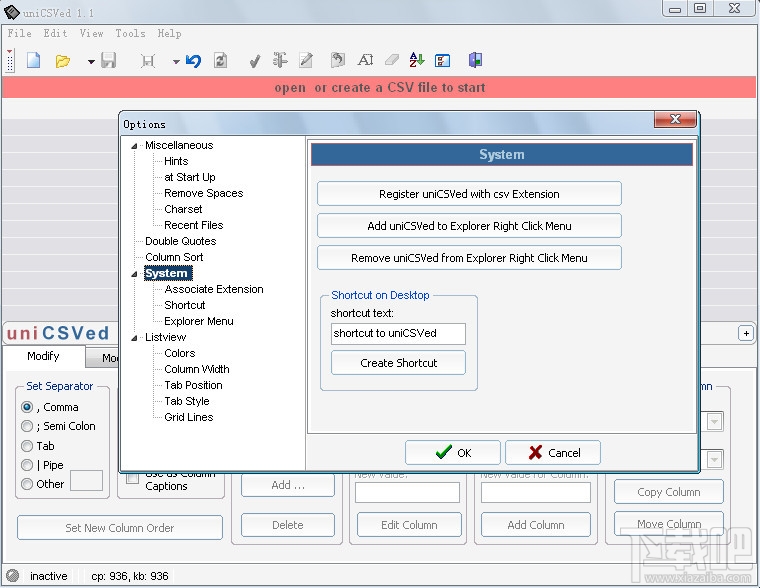Select Remove Spaces tree item

(x=204, y=193)
